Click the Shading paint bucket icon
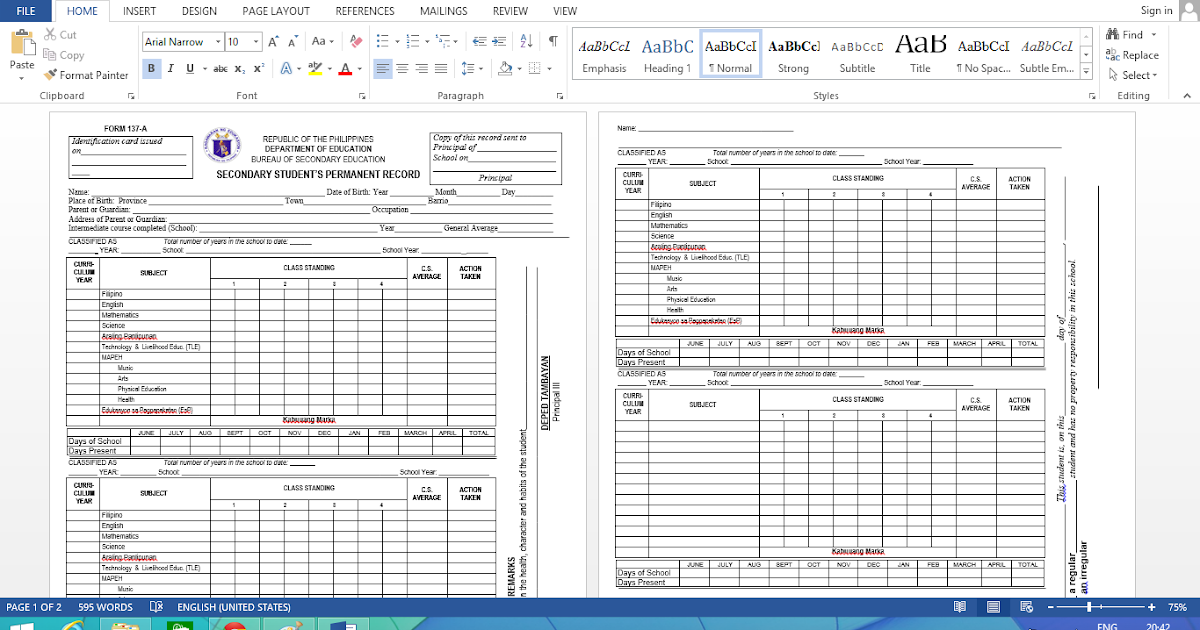Screen dimensions: 1200x630 pos(505,67)
